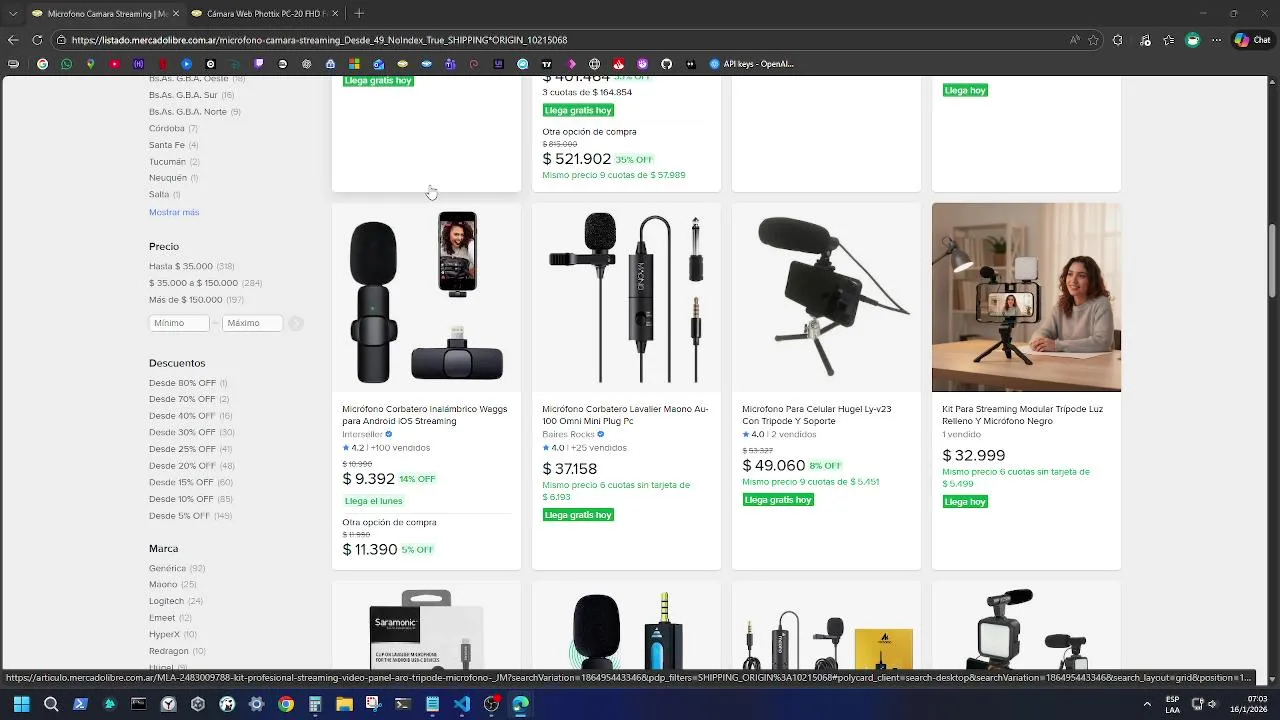
Task: Open Google Chrome from the taskbar
Action: pyautogui.click(x=286, y=704)
